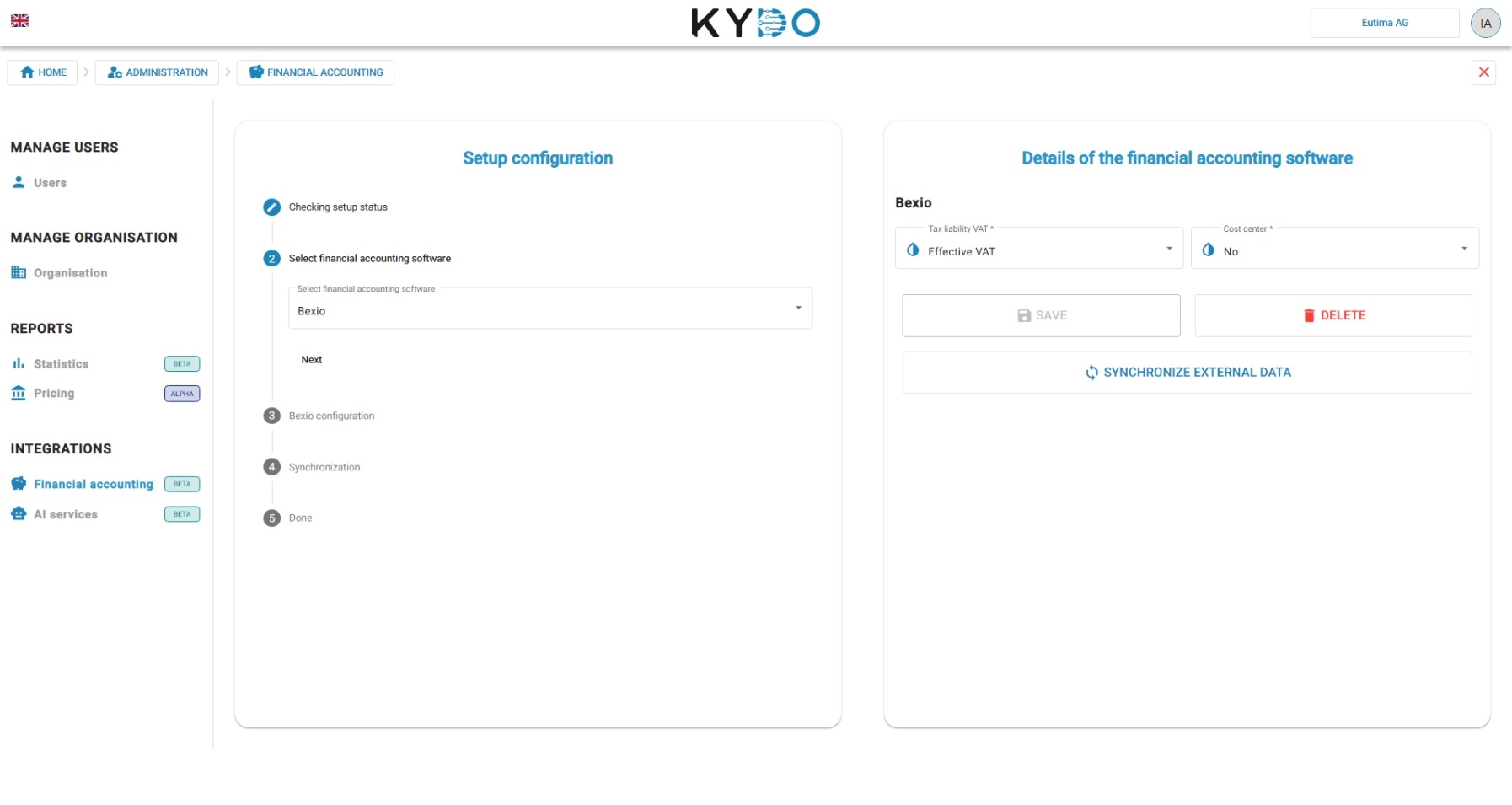This screenshot has width=1512, height=805.
Task: Open the IA user avatar menu
Action: [1485, 23]
